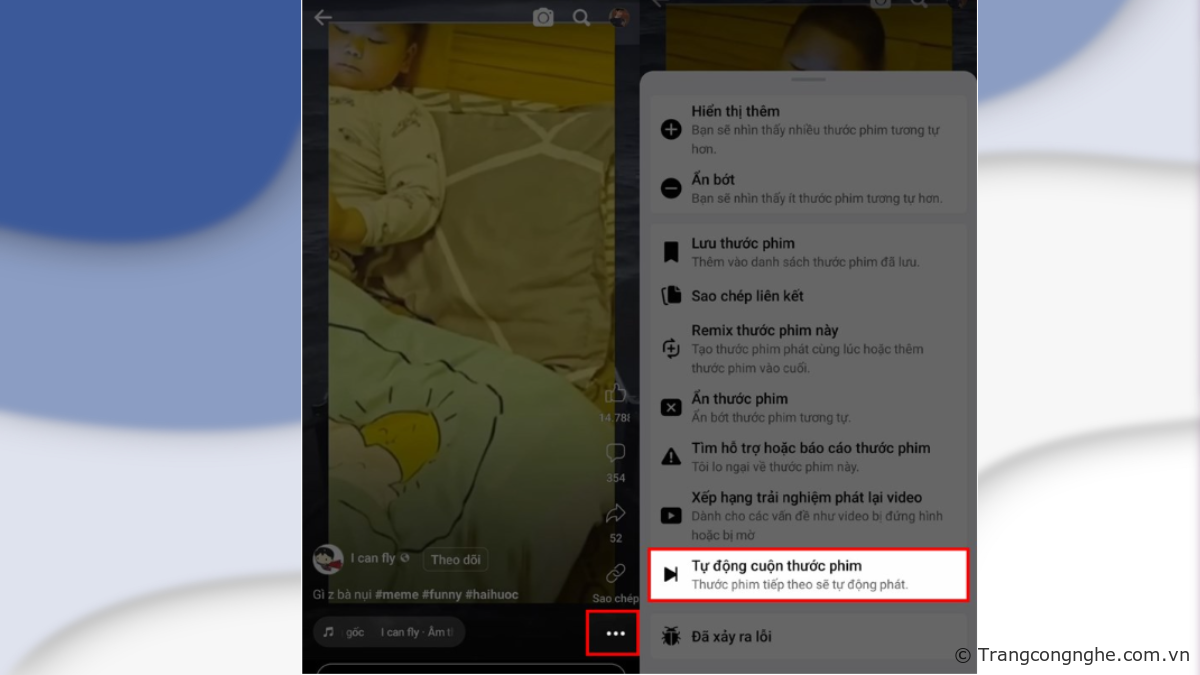Like the reel with thumbs-up icon
1200x675 pixels.
[615, 394]
